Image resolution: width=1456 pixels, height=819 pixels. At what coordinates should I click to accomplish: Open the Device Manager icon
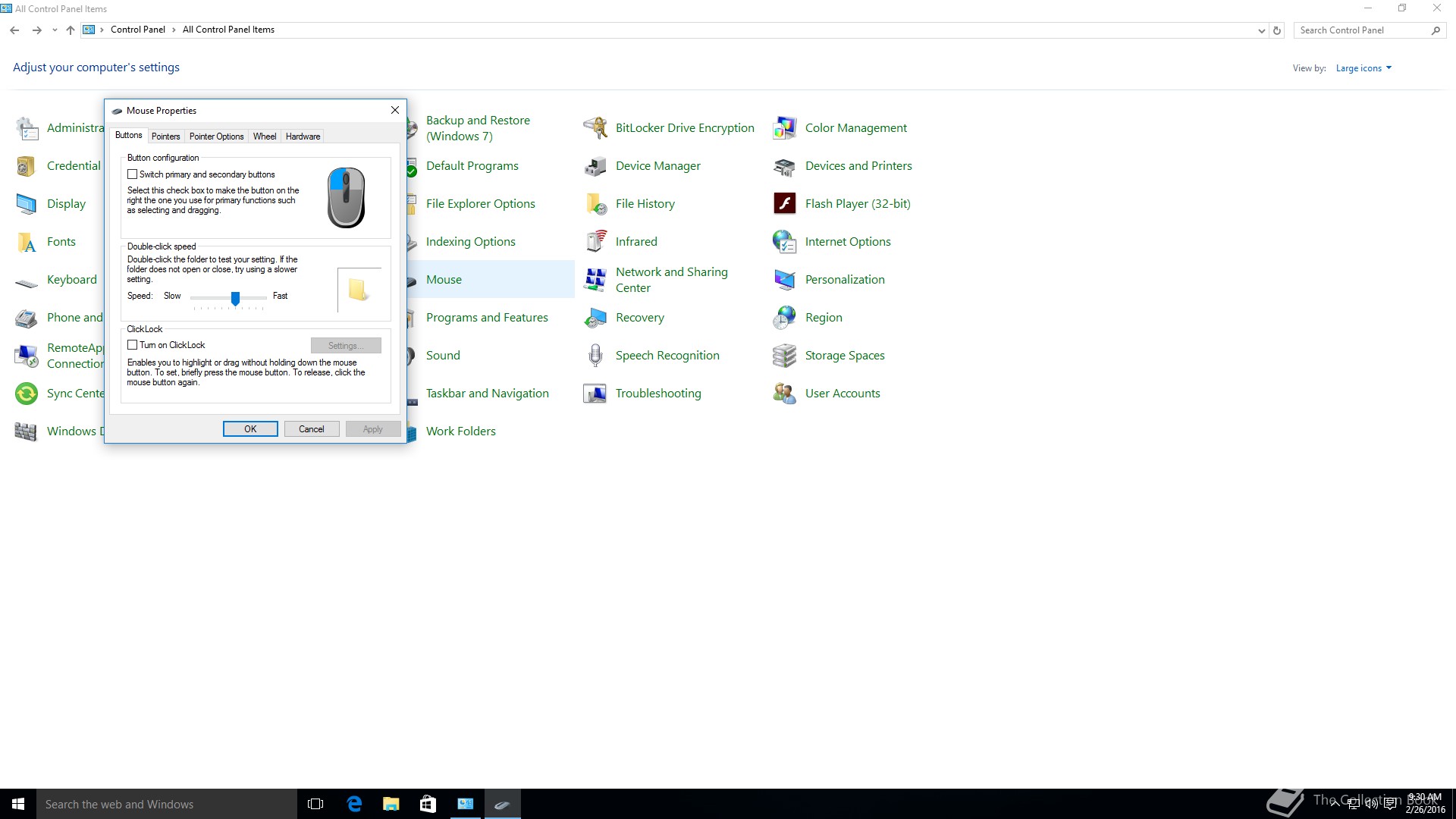595,166
